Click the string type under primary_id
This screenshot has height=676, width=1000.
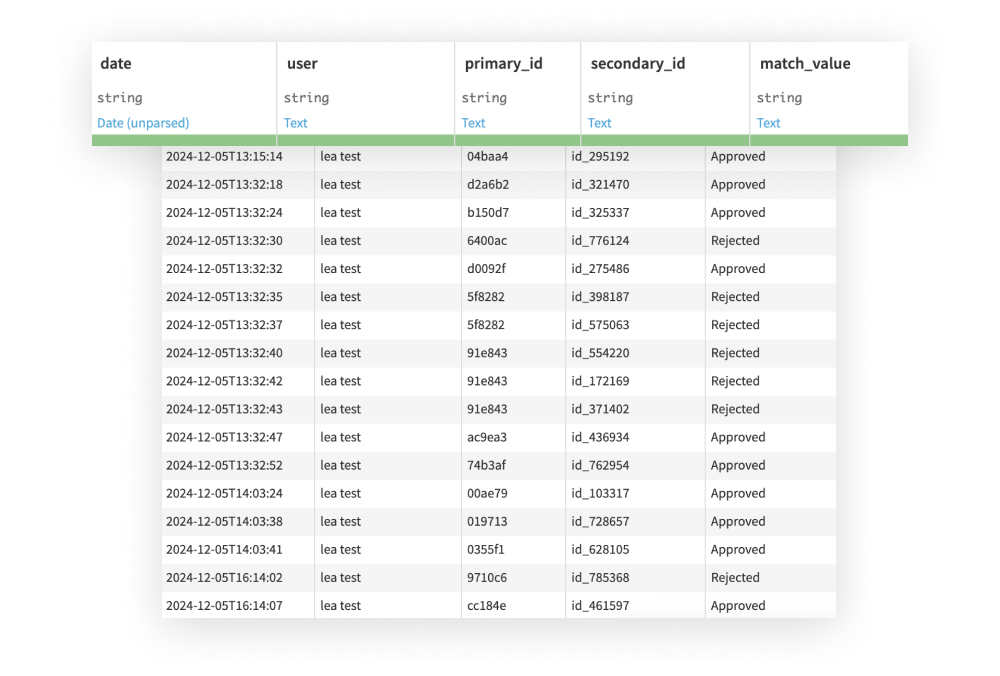click(485, 98)
